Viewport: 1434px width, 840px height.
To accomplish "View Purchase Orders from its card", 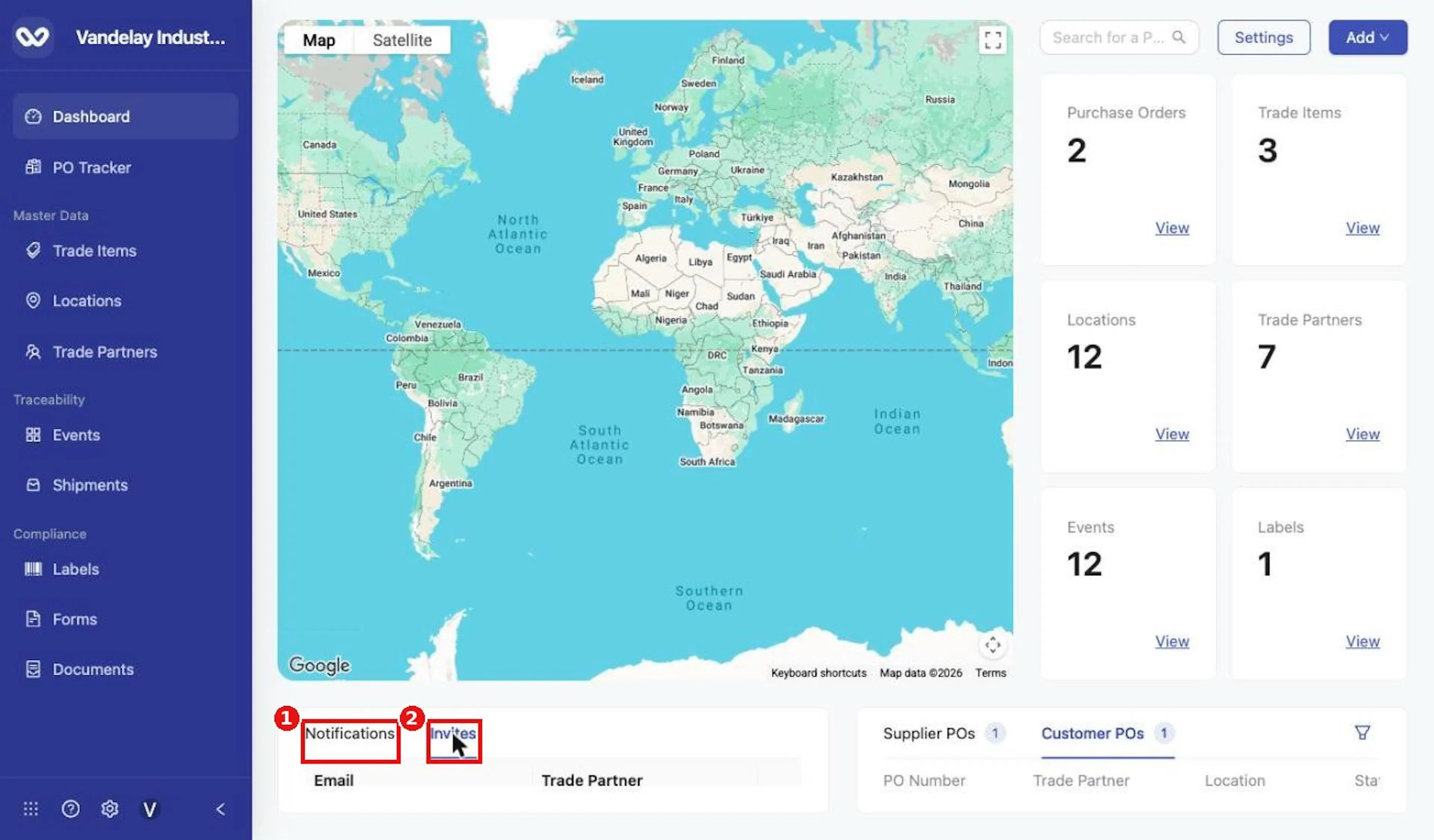I will pyautogui.click(x=1172, y=228).
